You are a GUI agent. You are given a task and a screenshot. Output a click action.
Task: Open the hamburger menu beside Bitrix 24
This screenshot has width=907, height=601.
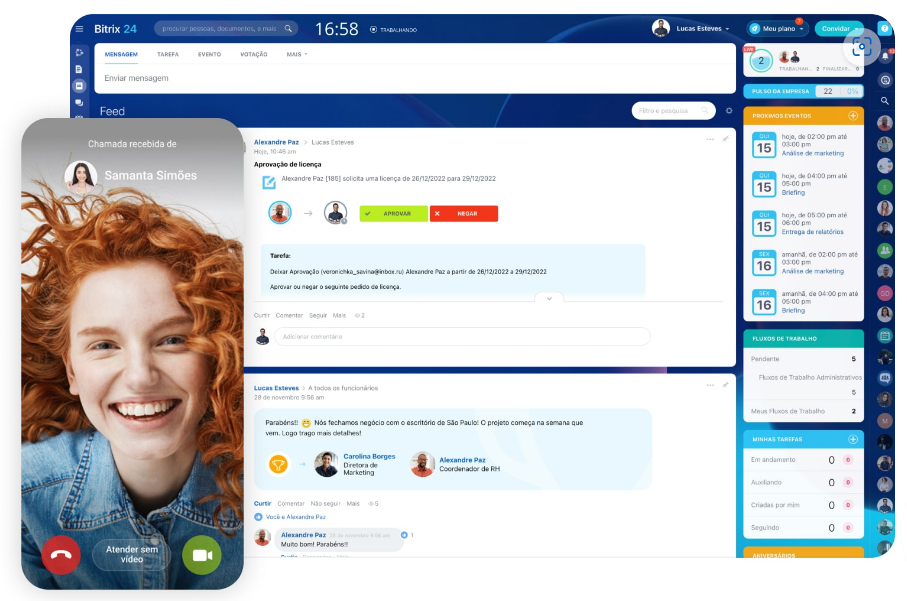[80, 28]
